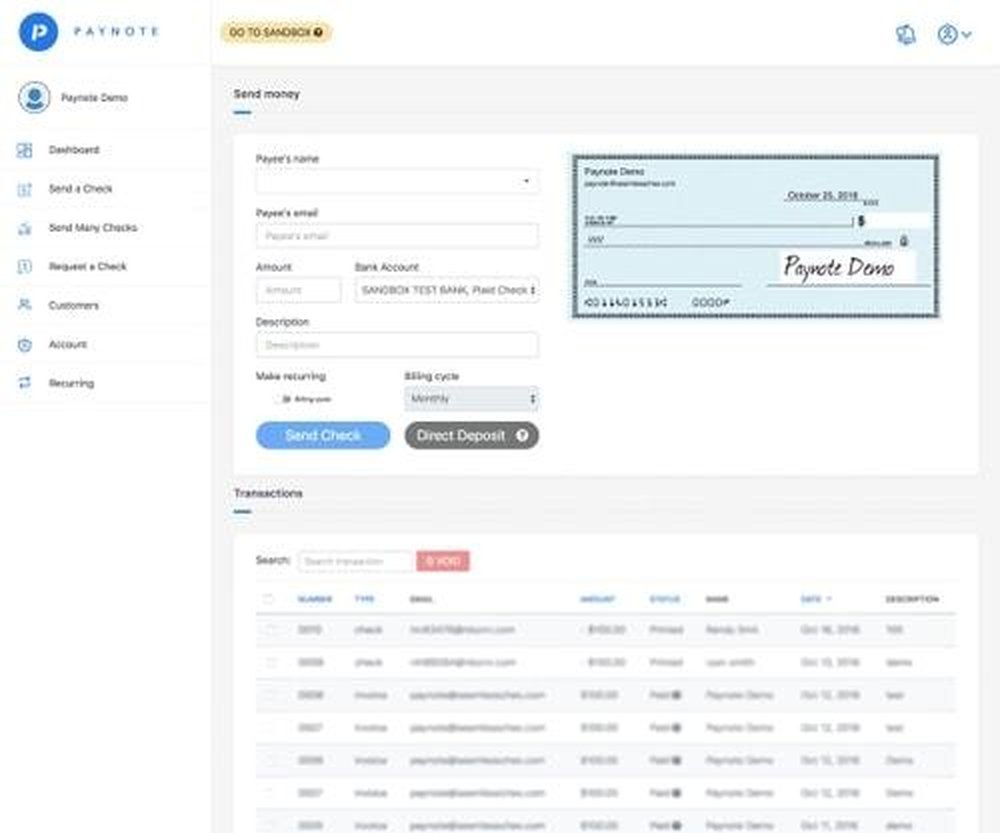Sort by the Number column header
The width and height of the screenshot is (1000, 833).
coord(315,599)
